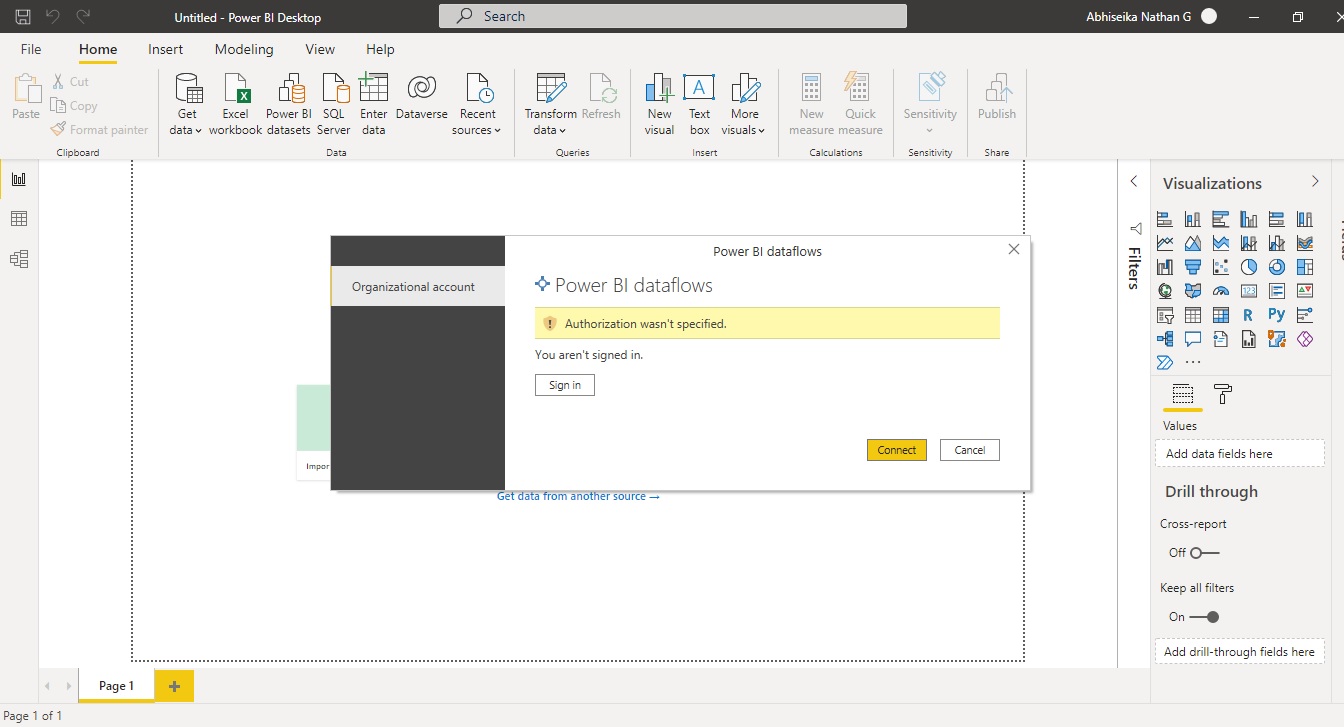Image resolution: width=1344 pixels, height=727 pixels.
Task: Switch to the Insert ribbon tab
Action: [x=166, y=49]
